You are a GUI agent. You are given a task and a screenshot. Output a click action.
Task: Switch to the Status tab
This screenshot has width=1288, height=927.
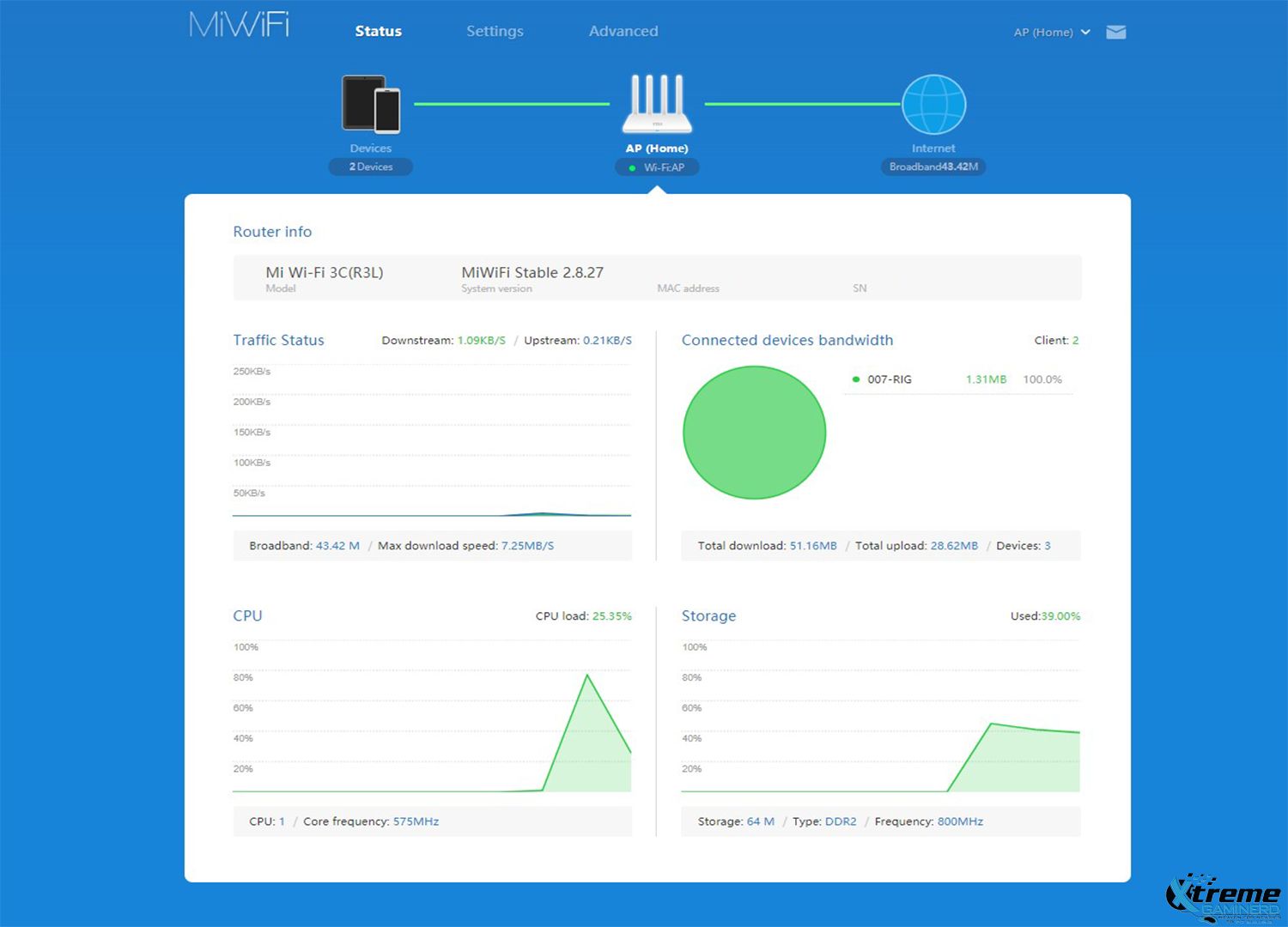[x=379, y=31]
